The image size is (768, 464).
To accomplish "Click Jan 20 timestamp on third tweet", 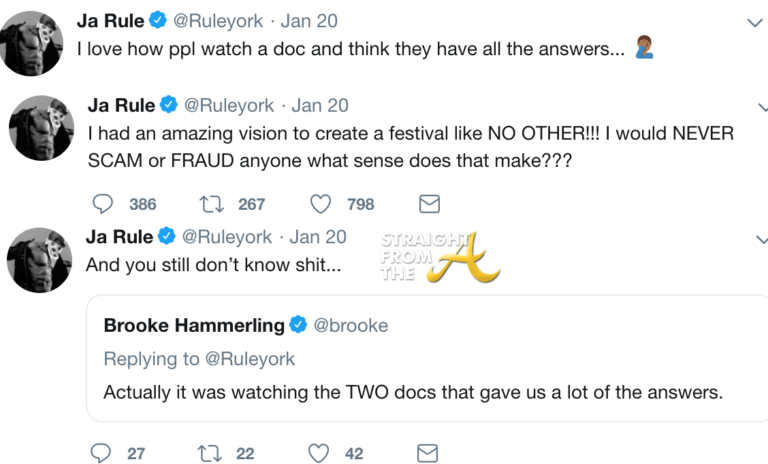I will [318, 237].
